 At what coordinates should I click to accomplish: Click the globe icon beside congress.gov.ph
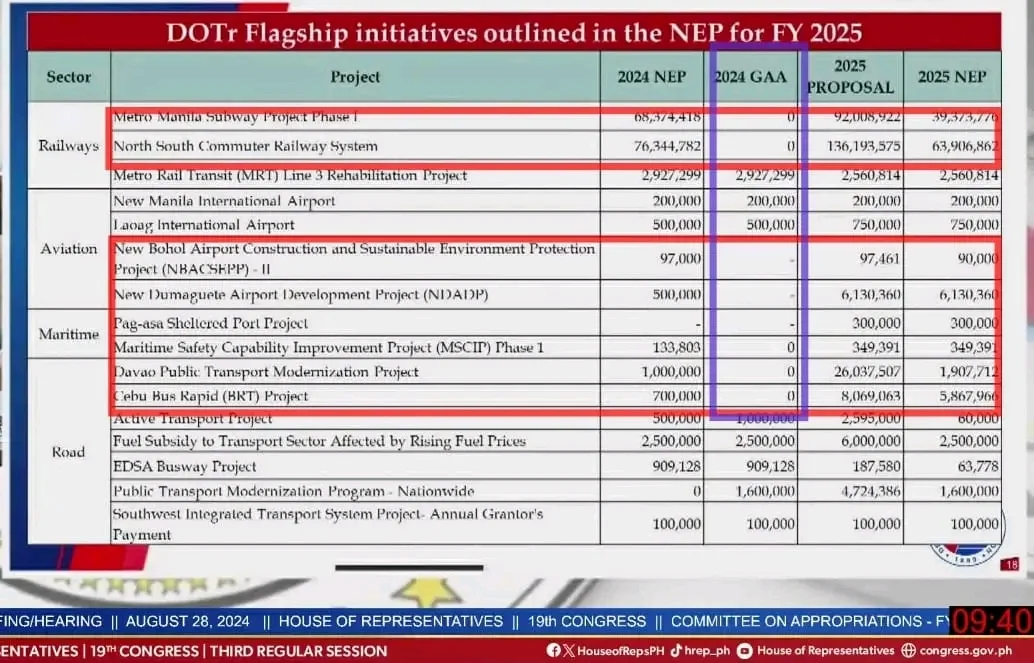pos(908,650)
